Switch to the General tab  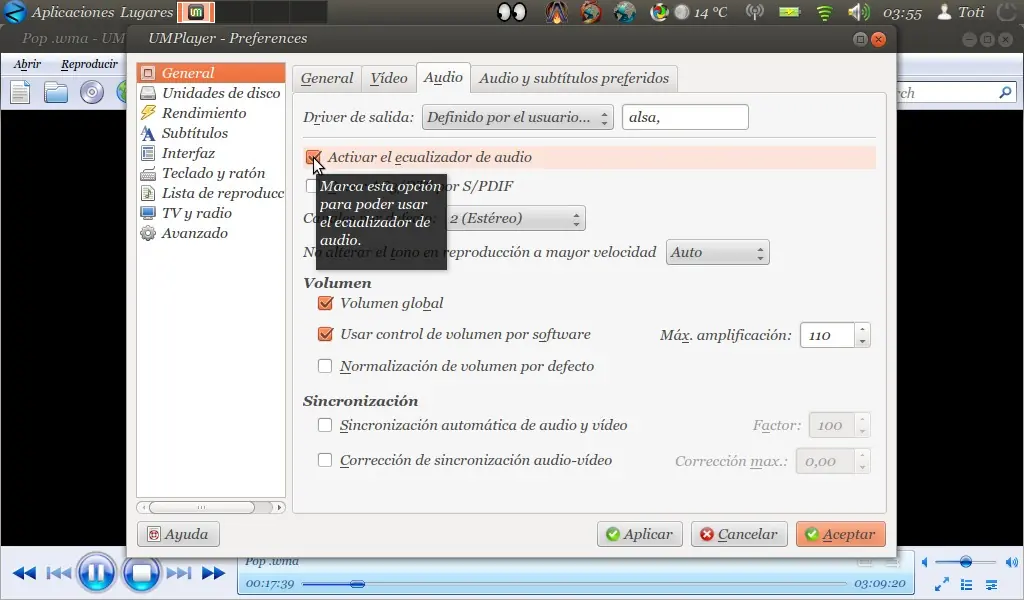(327, 78)
